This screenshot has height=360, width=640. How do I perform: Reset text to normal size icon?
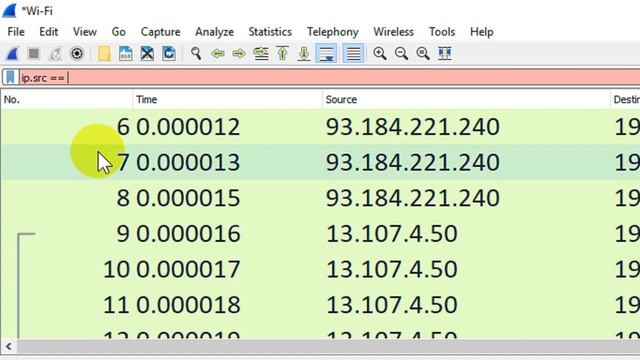(x=423, y=53)
